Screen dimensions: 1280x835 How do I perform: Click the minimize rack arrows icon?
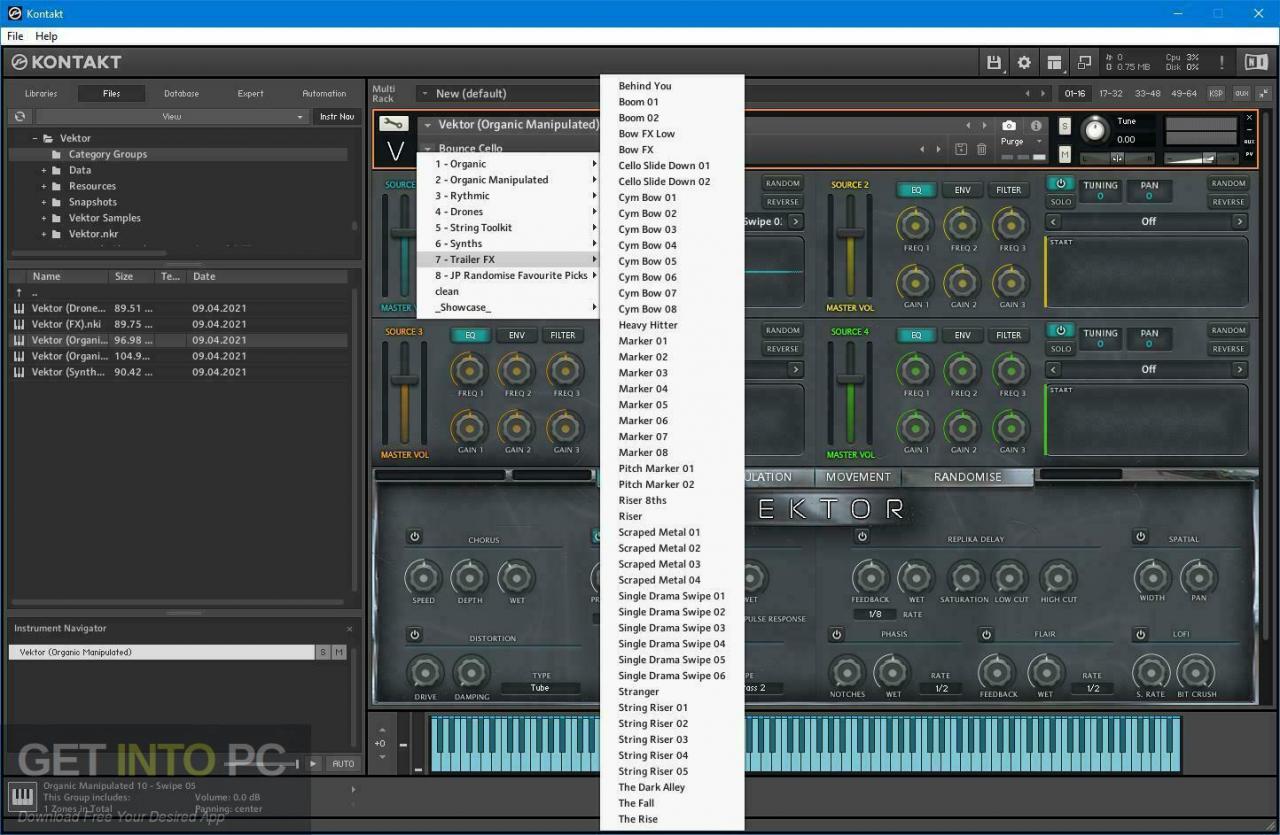1263,93
